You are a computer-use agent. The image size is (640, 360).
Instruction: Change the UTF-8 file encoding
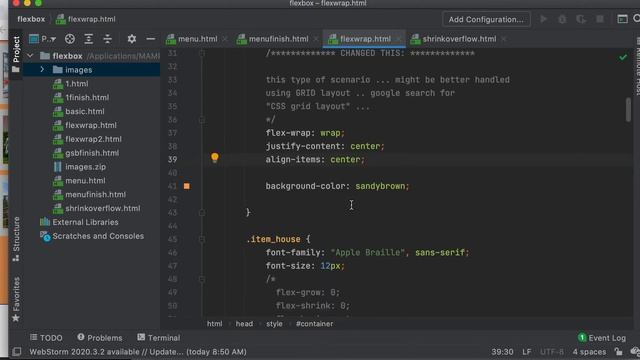(552, 352)
